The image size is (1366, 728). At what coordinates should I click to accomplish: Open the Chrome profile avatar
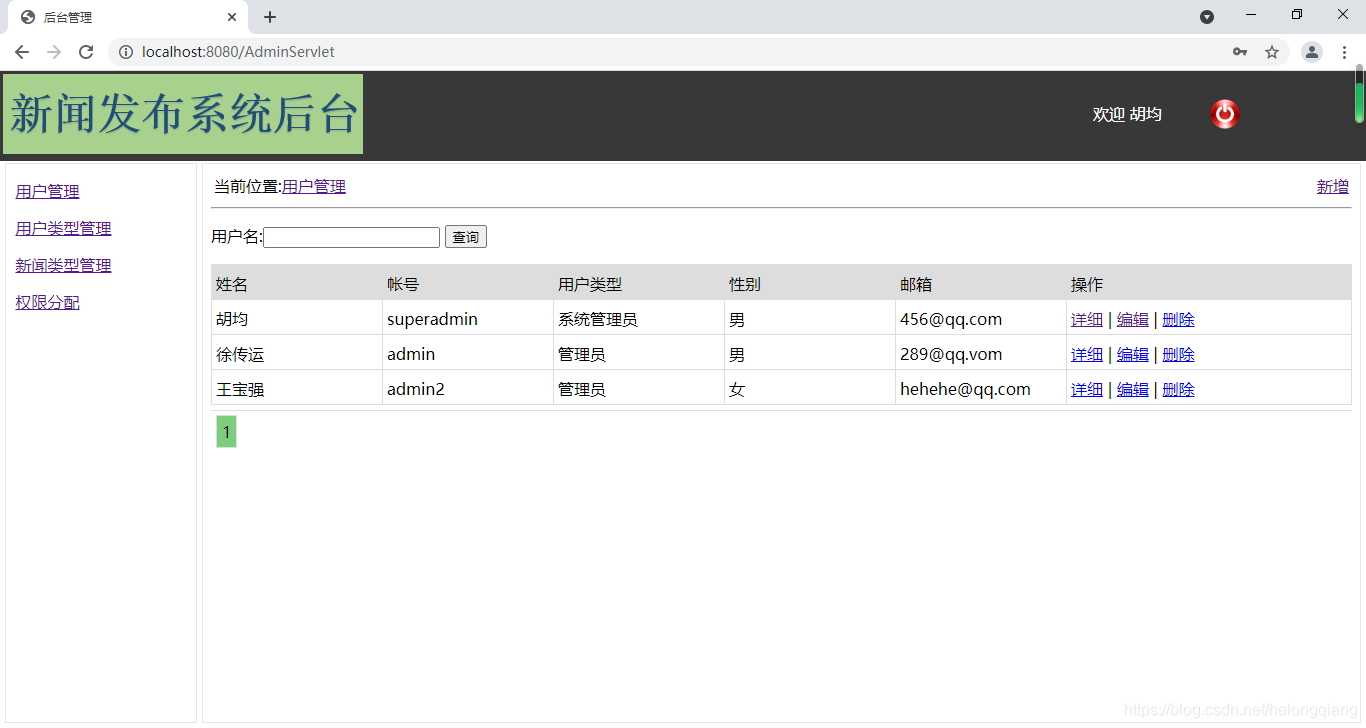[x=1311, y=52]
